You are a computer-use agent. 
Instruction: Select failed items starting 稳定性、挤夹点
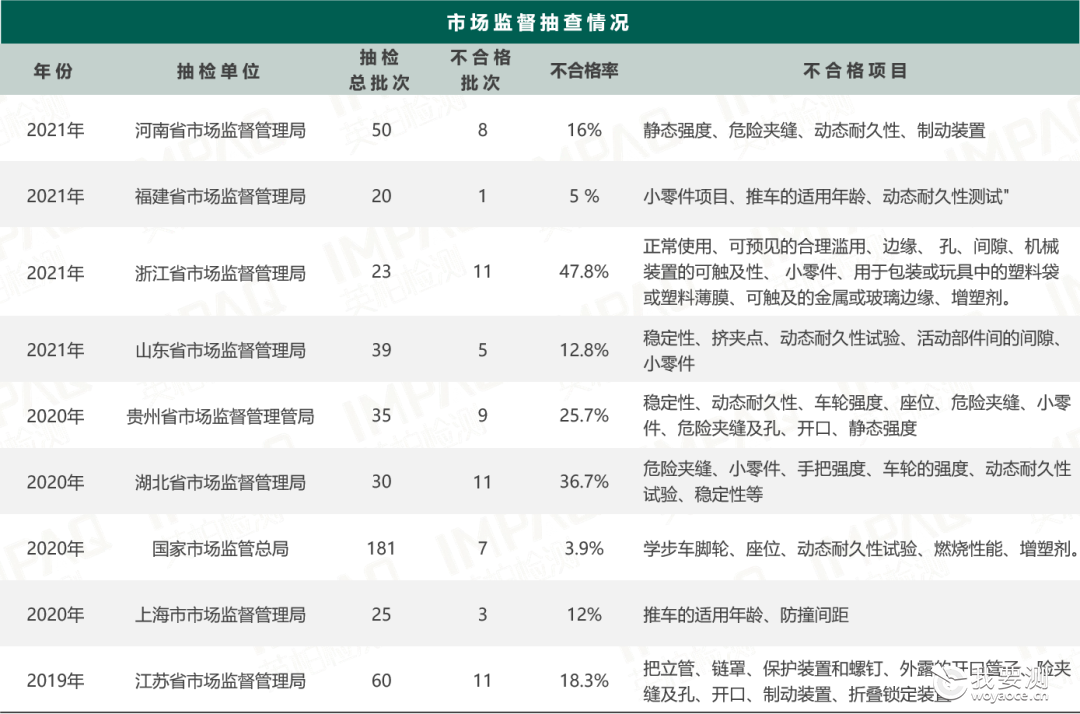[x=853, y=350]
